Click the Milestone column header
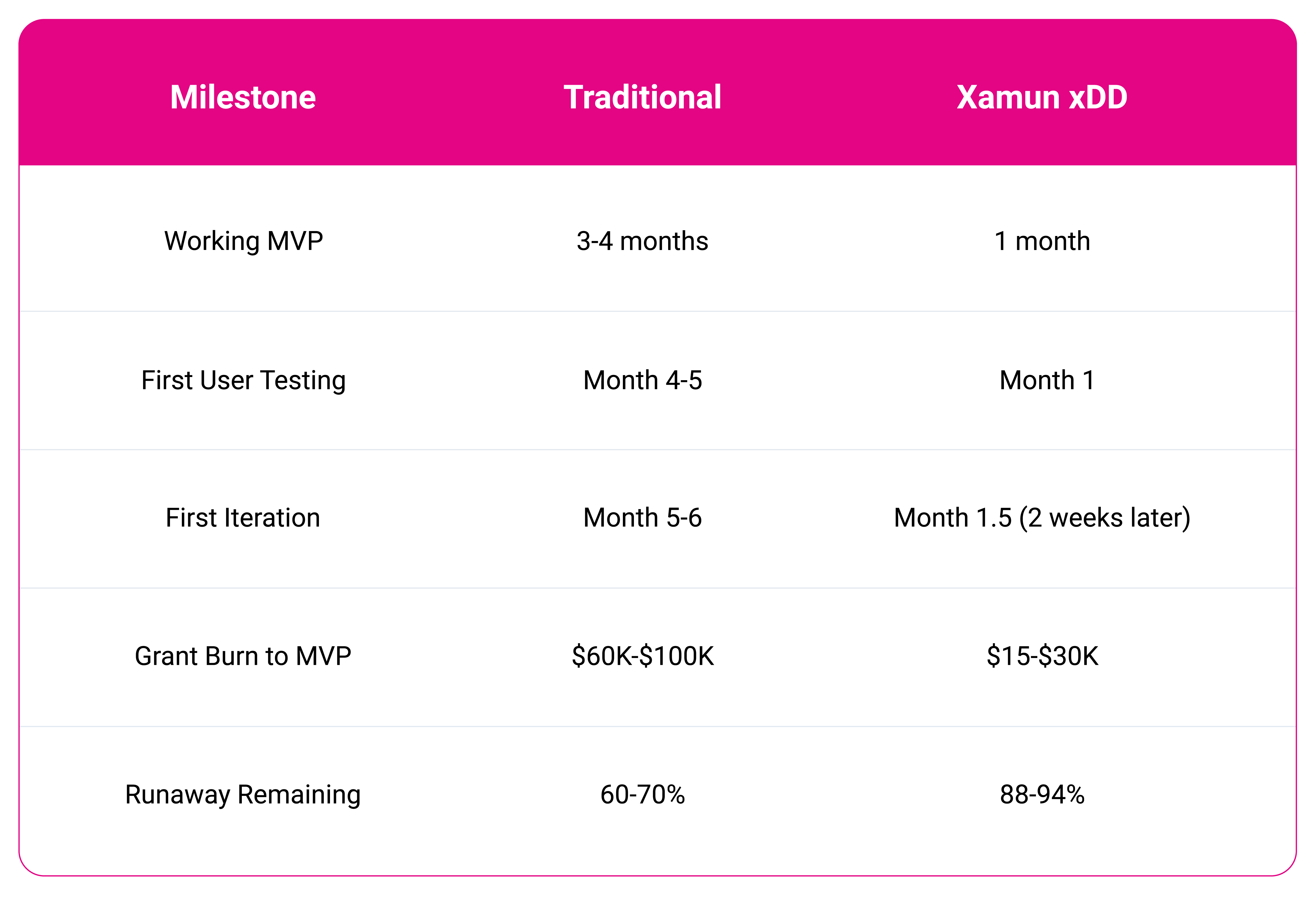Viewport: 1316px width, 909px height. [x=243, y=97]
